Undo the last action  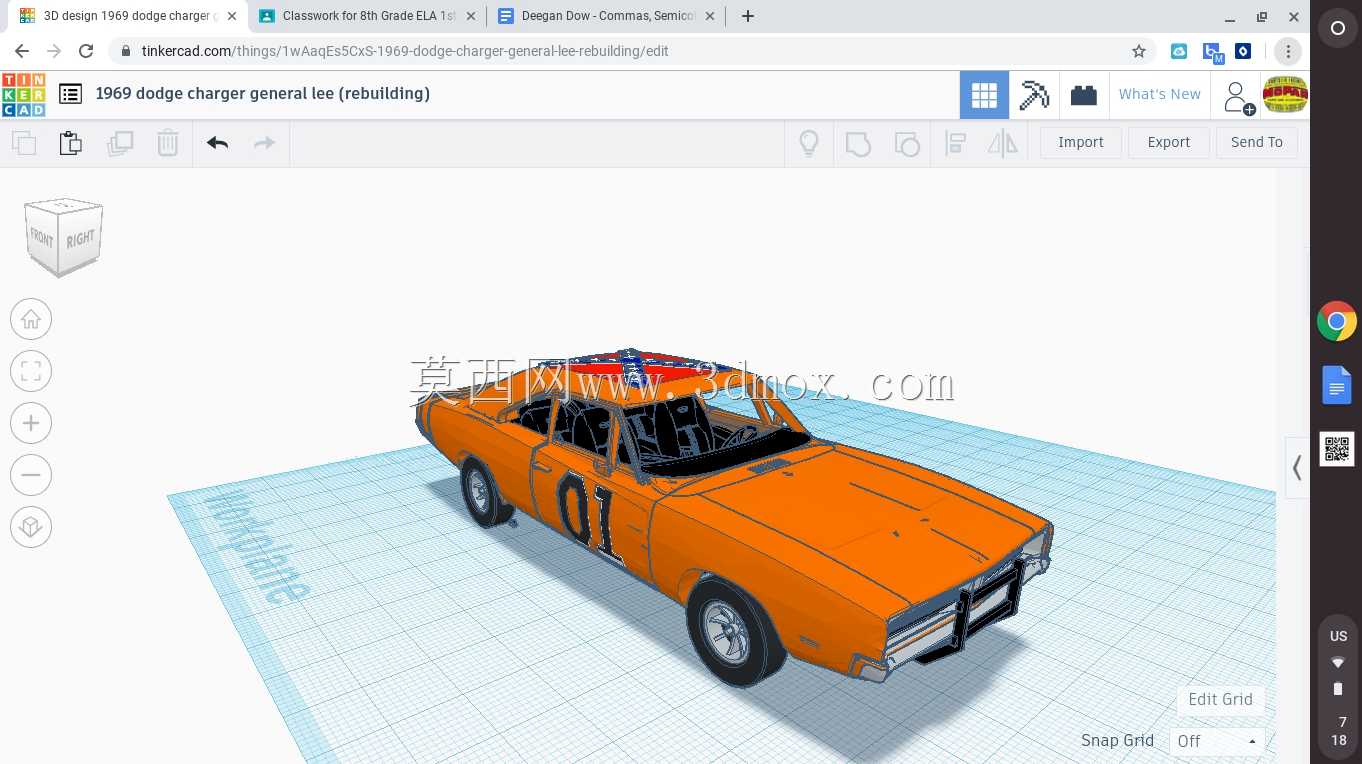pyautogui.click(x=218, y=143)
